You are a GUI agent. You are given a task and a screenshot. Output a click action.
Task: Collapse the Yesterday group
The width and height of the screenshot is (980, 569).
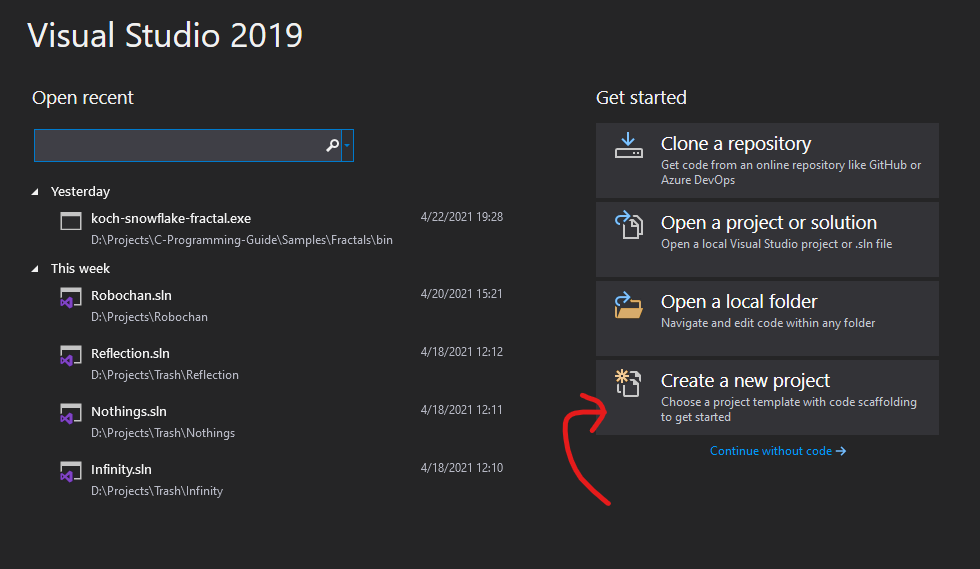[x=35, y=192]
